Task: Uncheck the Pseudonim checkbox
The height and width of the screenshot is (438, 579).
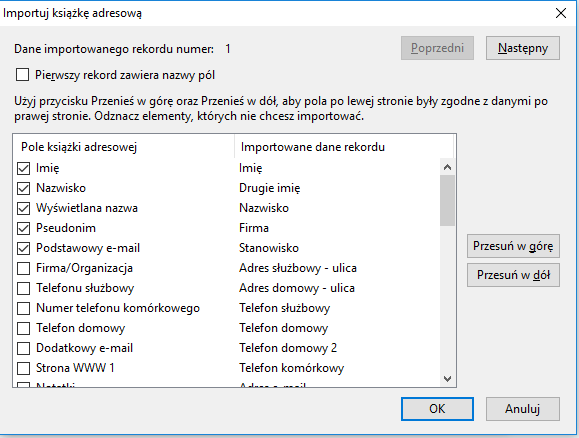Action: point(24,228)
